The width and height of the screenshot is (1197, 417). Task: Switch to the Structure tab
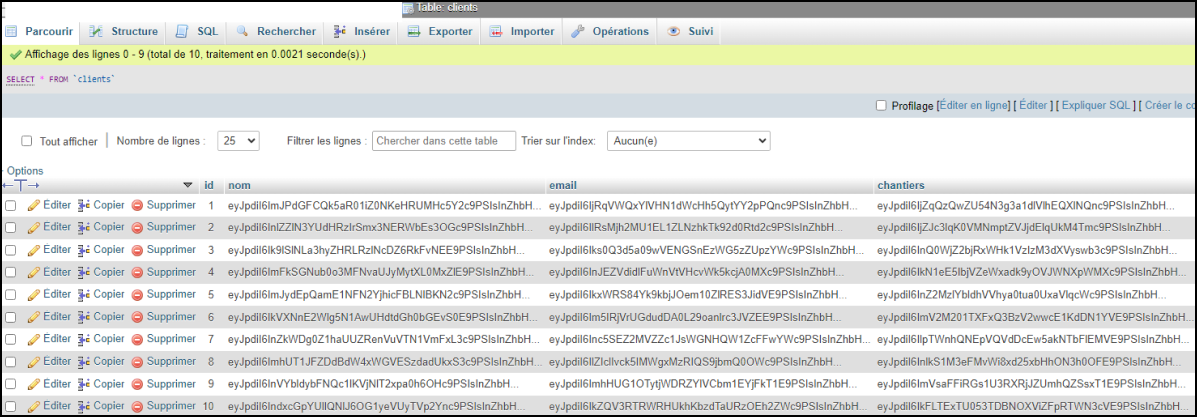click(x=123, y=31)
